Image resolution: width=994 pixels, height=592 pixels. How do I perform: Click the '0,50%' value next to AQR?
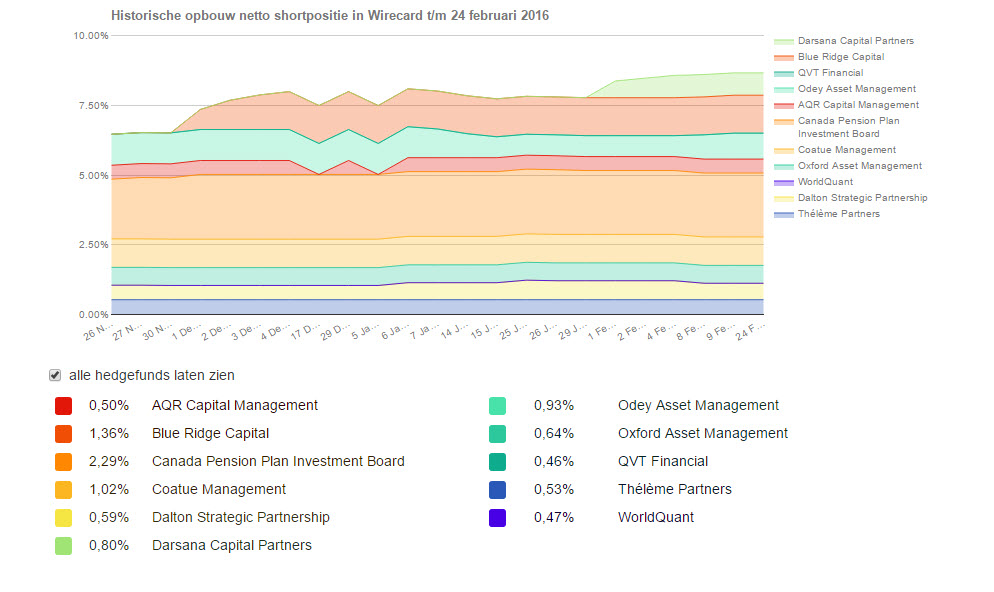[x=108, y=405]
